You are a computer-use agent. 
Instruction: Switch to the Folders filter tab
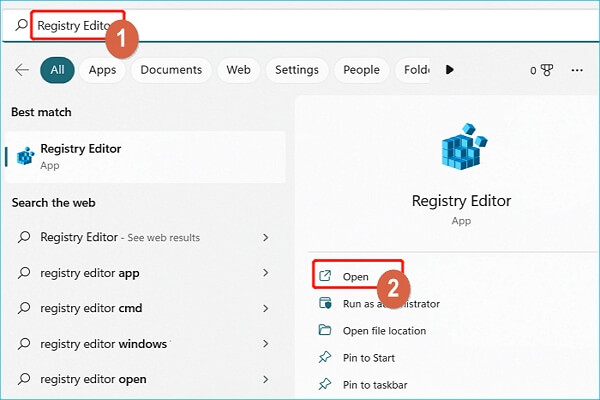(413, 70)
